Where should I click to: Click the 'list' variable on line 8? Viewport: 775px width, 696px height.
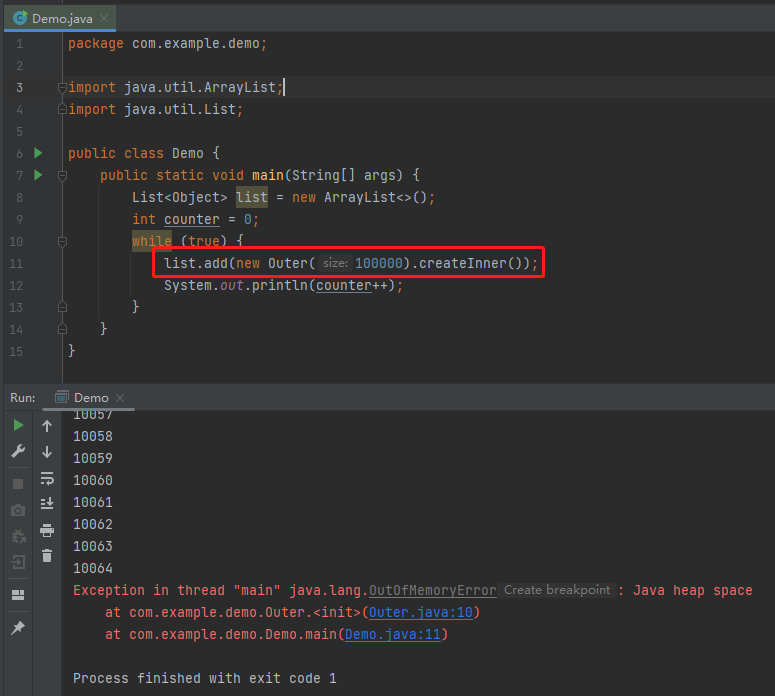[x=252, y=197]
